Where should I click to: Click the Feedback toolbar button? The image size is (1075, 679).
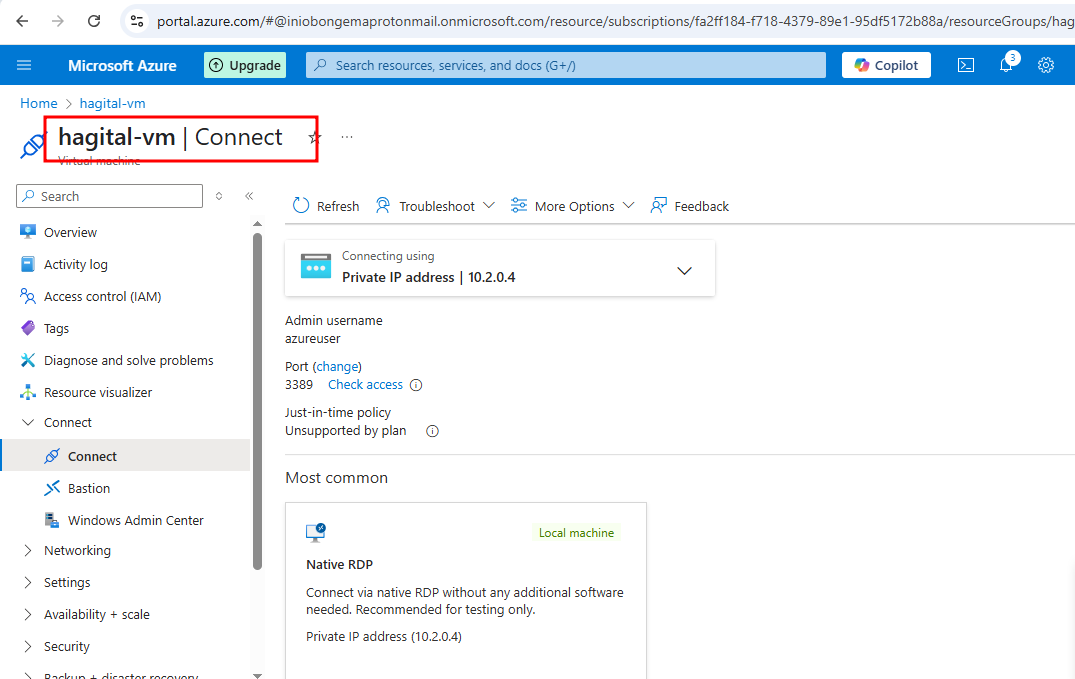pyautogui.click(x=689, y=206)
